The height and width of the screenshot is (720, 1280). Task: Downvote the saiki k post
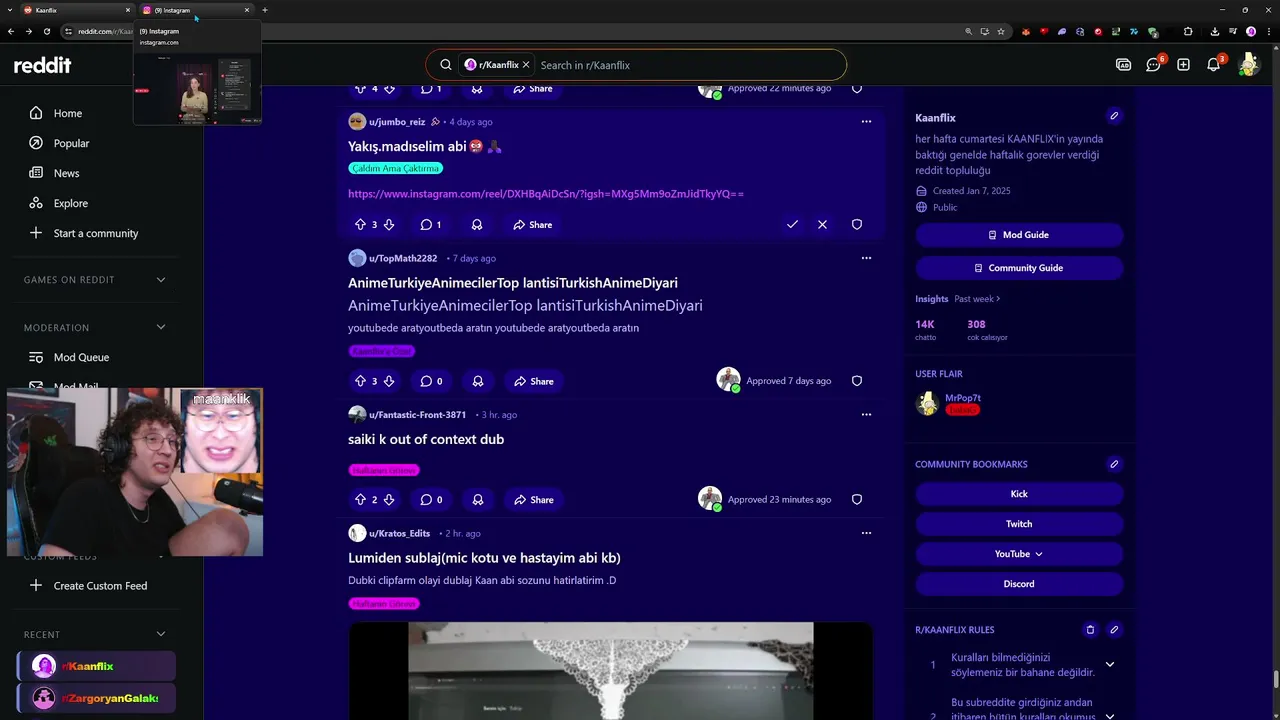(x=389, y=500)
